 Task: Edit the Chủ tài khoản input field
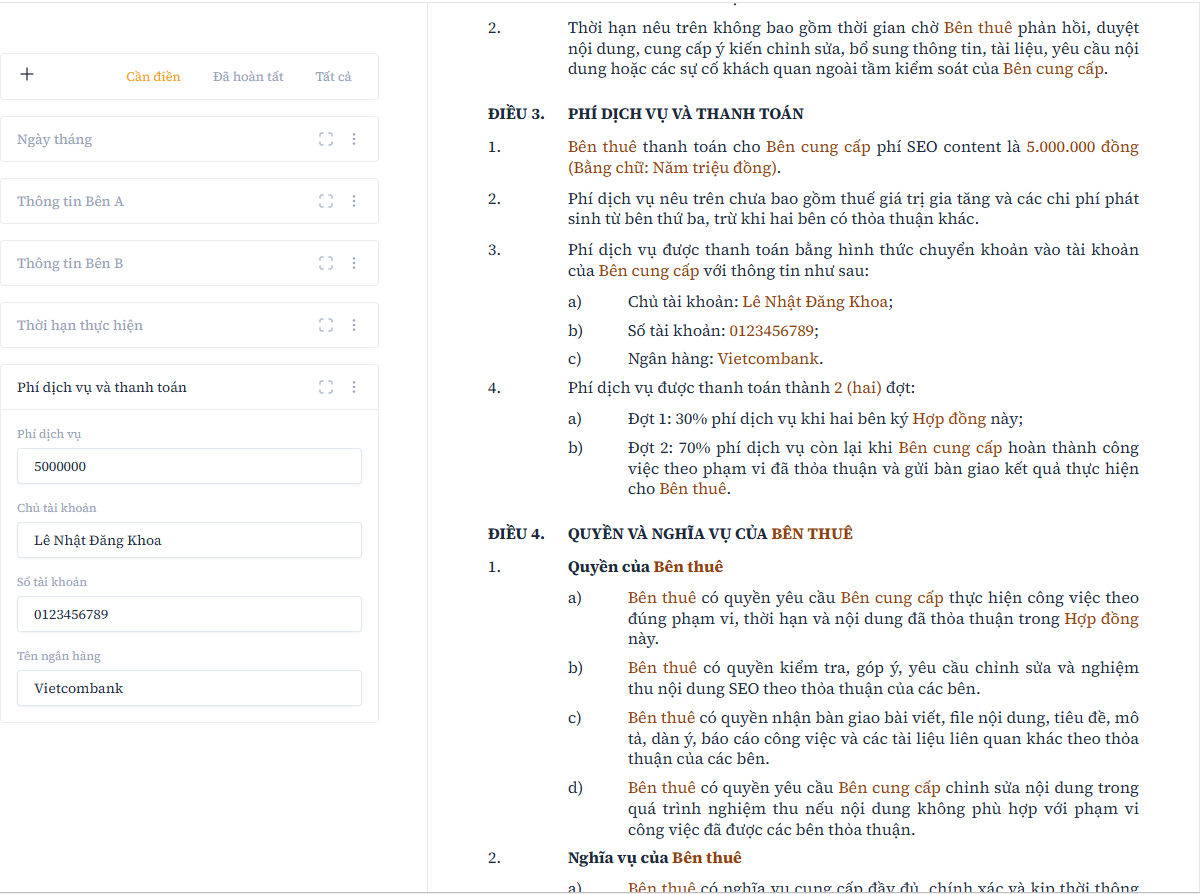point(189,540)
